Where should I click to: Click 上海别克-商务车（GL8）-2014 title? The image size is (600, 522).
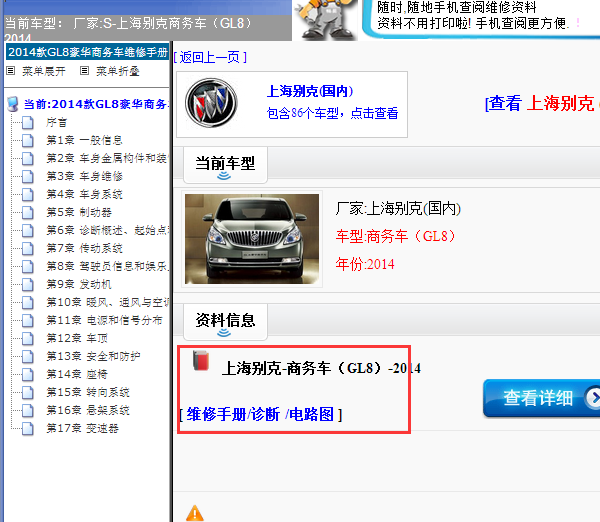321,369
